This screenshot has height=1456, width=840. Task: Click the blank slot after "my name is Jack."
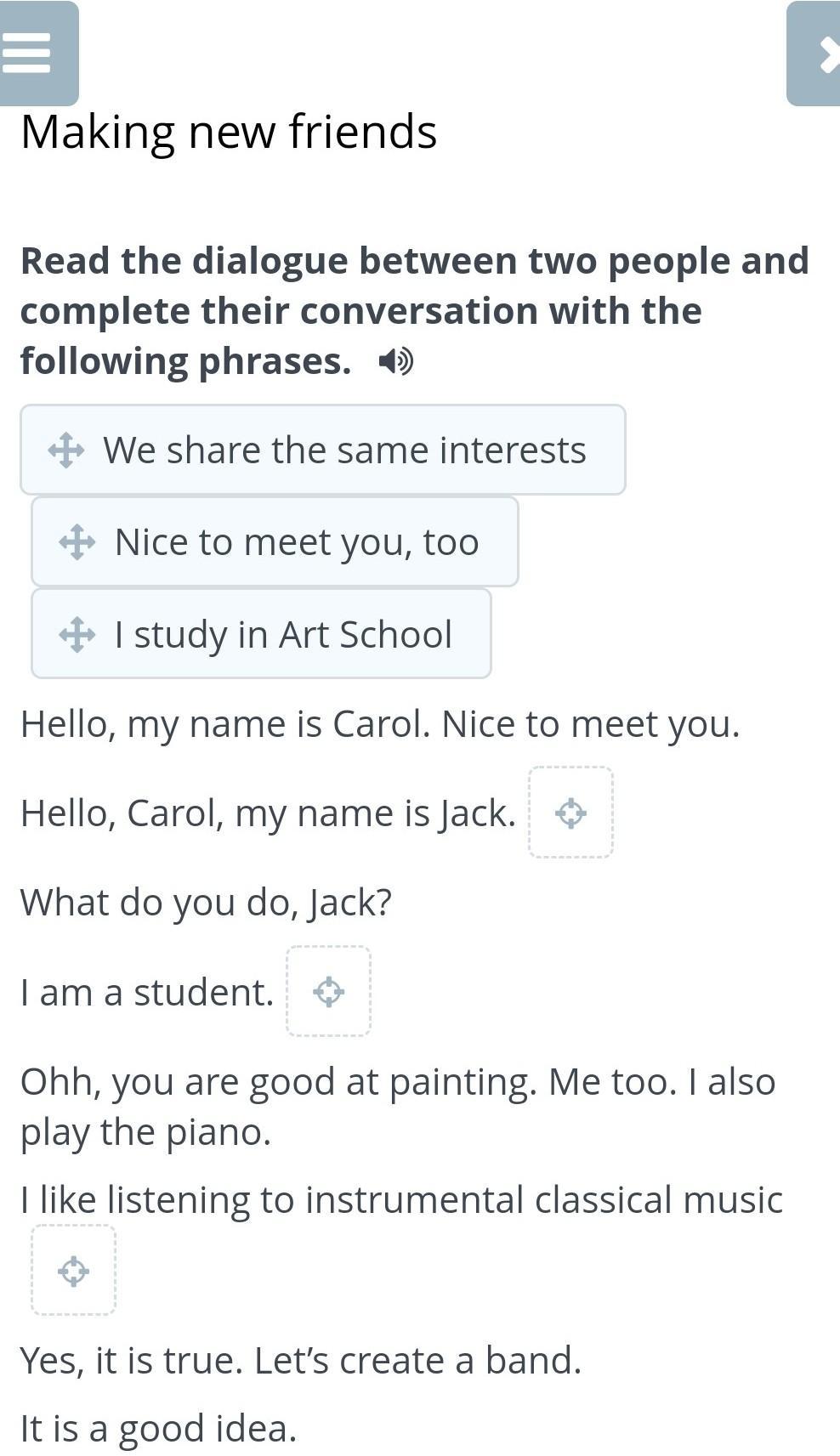(570, 813)
